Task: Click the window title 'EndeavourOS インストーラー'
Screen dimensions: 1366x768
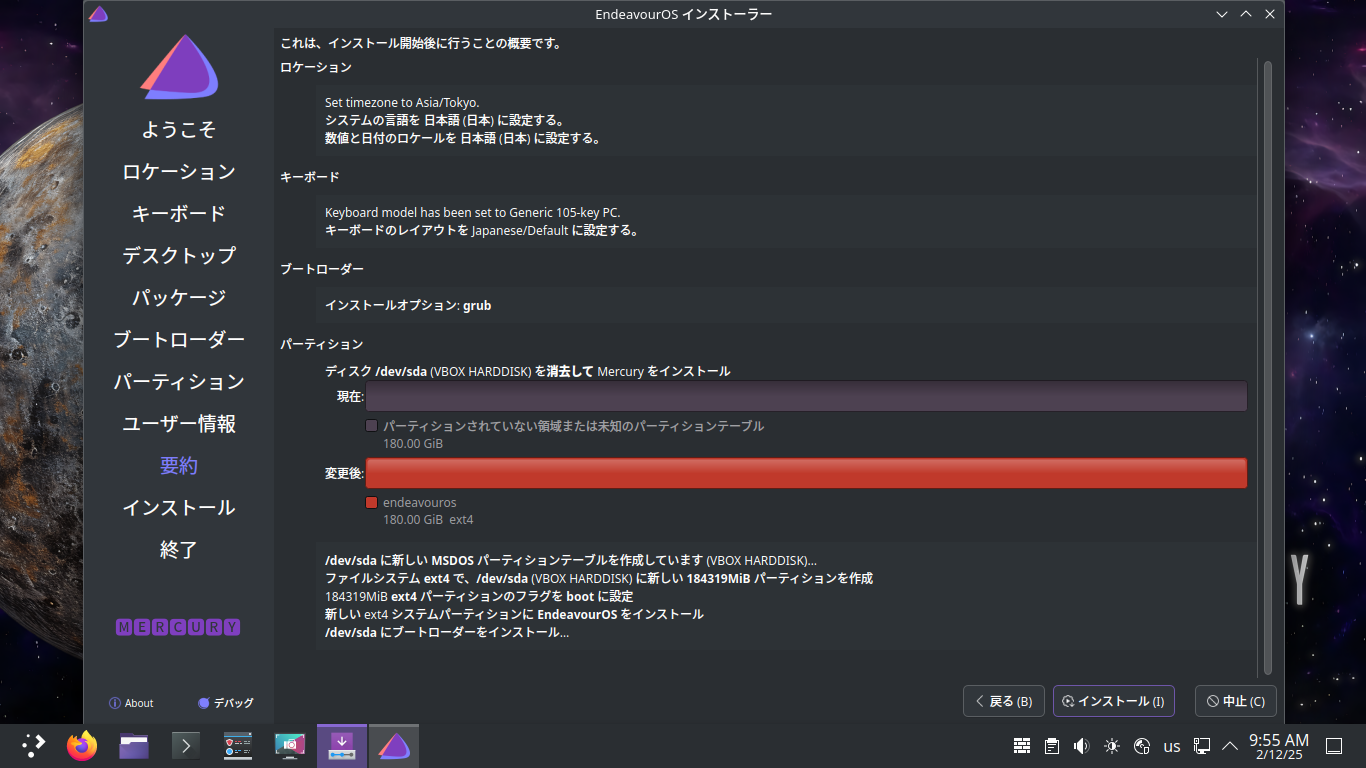Action: pos(683,14)
